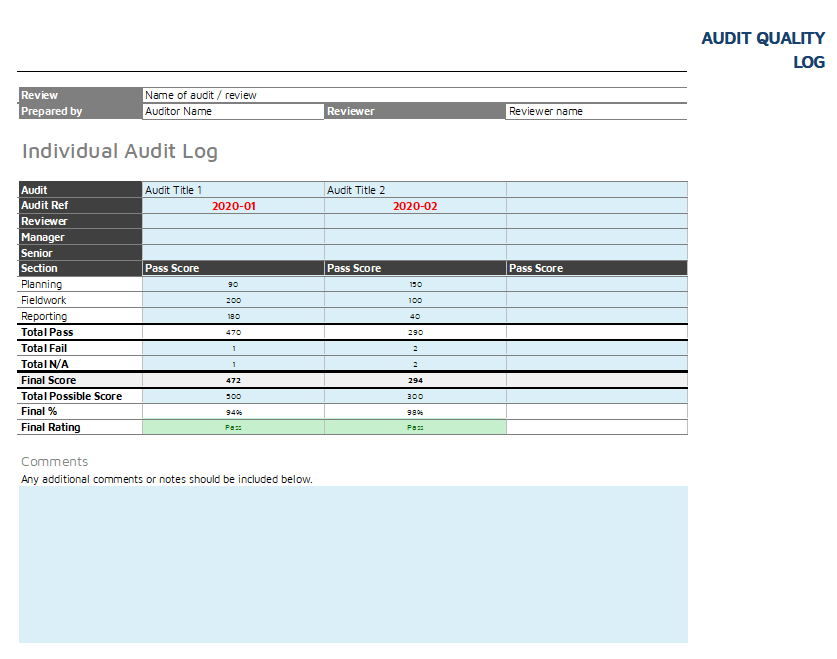Click the green Pass rating under Audit Title 1
The image size is (837, 659).
[233, 427]
